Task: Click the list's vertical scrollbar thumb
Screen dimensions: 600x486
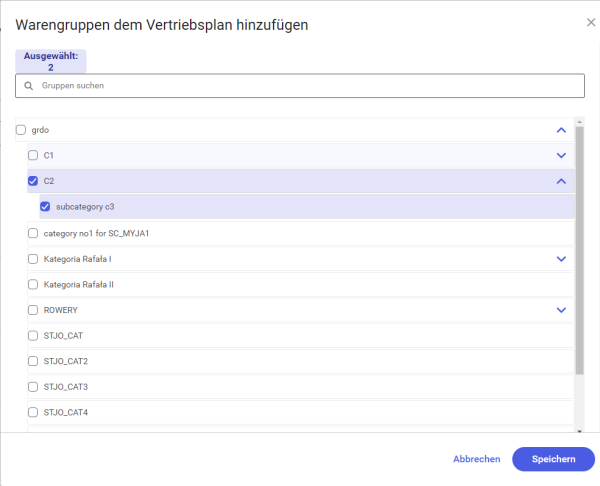Action: point(579,251)
